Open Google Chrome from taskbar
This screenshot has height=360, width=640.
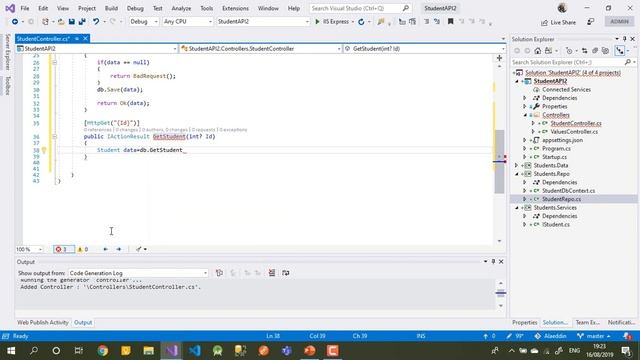102,351
